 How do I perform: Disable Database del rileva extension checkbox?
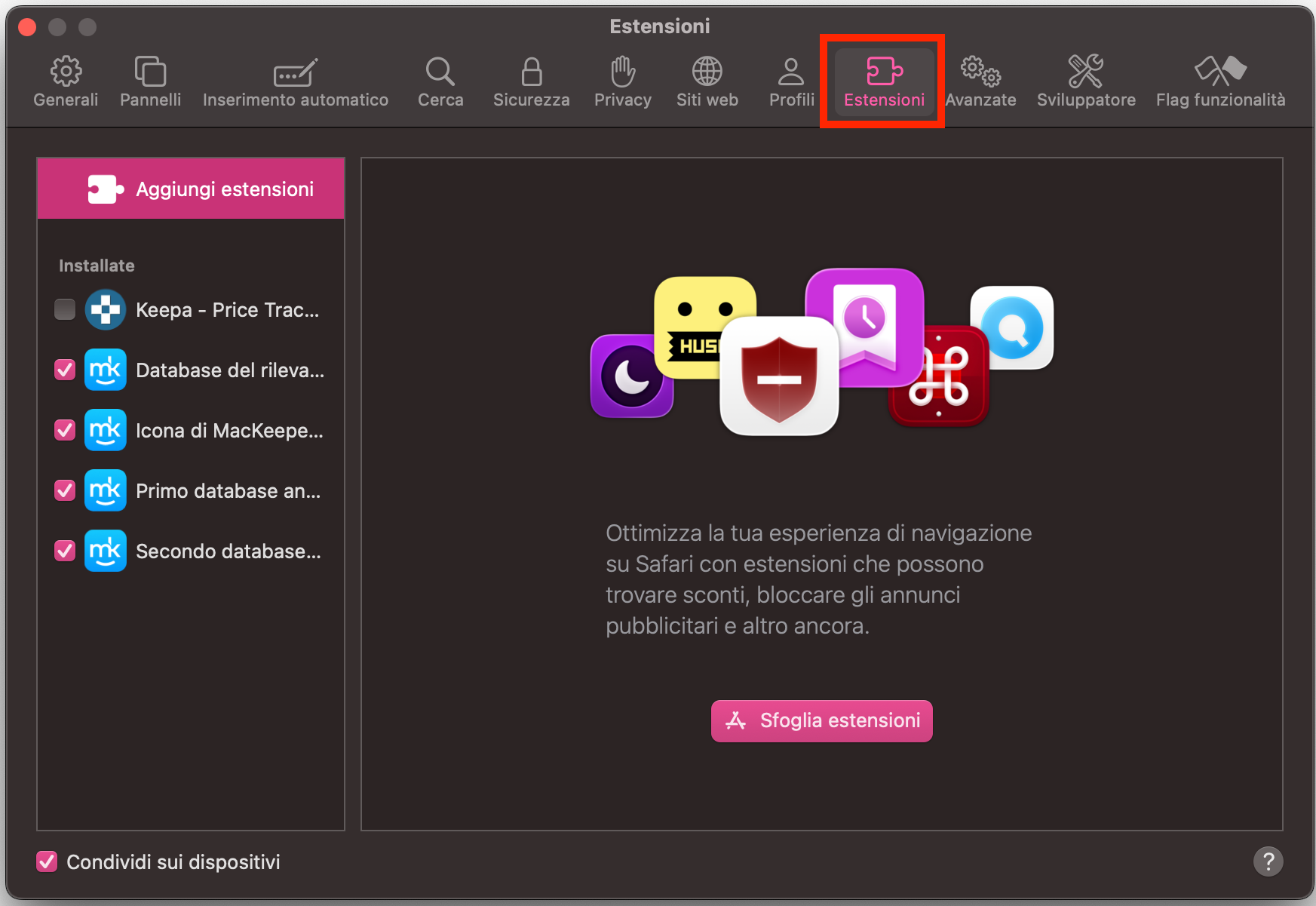65,370
